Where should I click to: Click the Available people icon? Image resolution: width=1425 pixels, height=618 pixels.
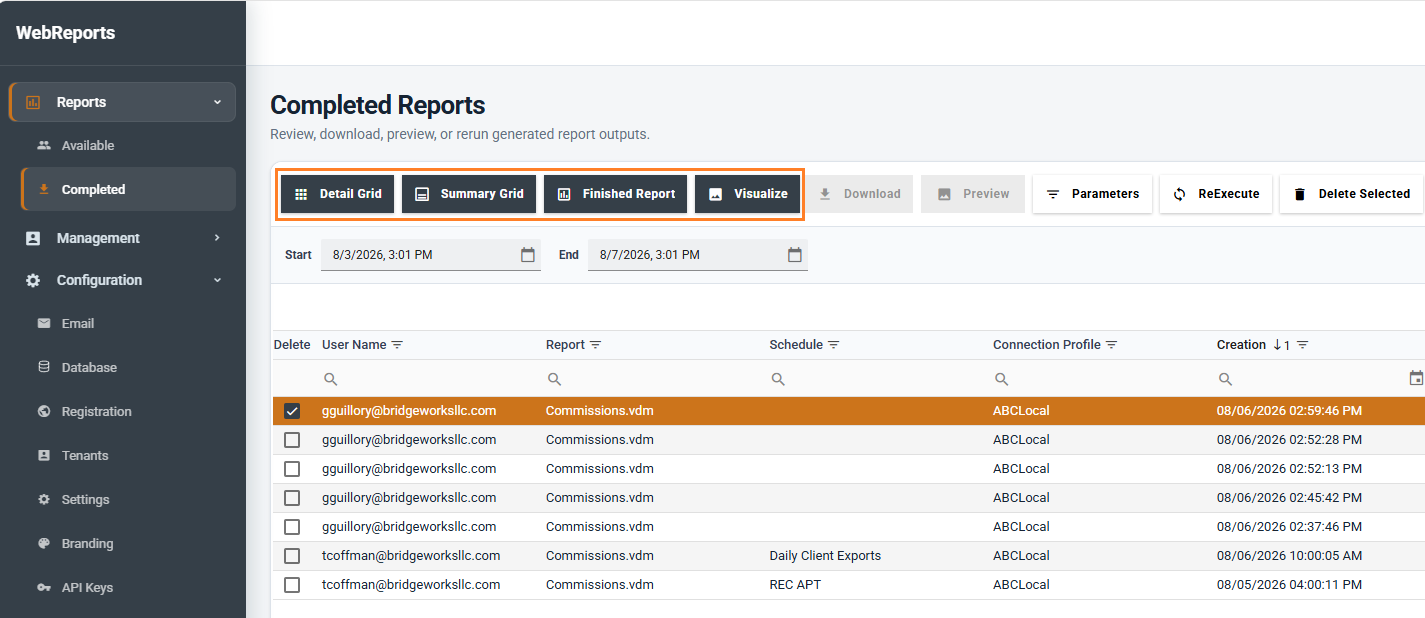(x=43, y=145)
